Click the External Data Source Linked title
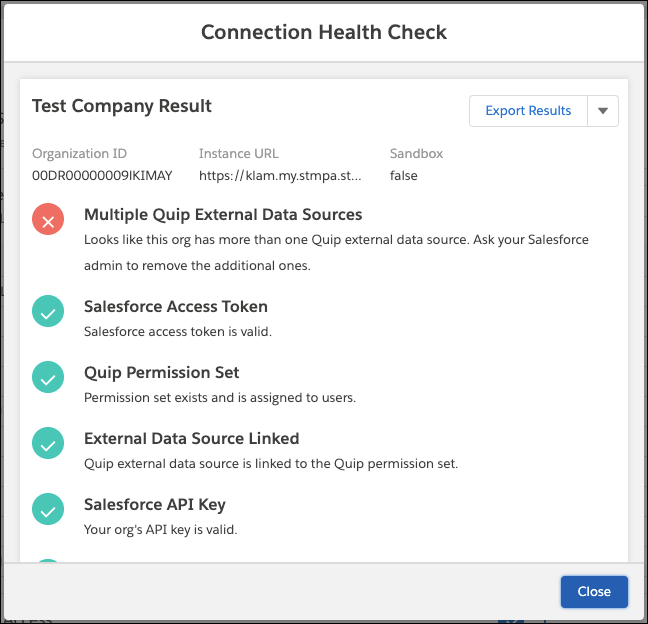This screenshot has width=648, height=624. [191, 438]
